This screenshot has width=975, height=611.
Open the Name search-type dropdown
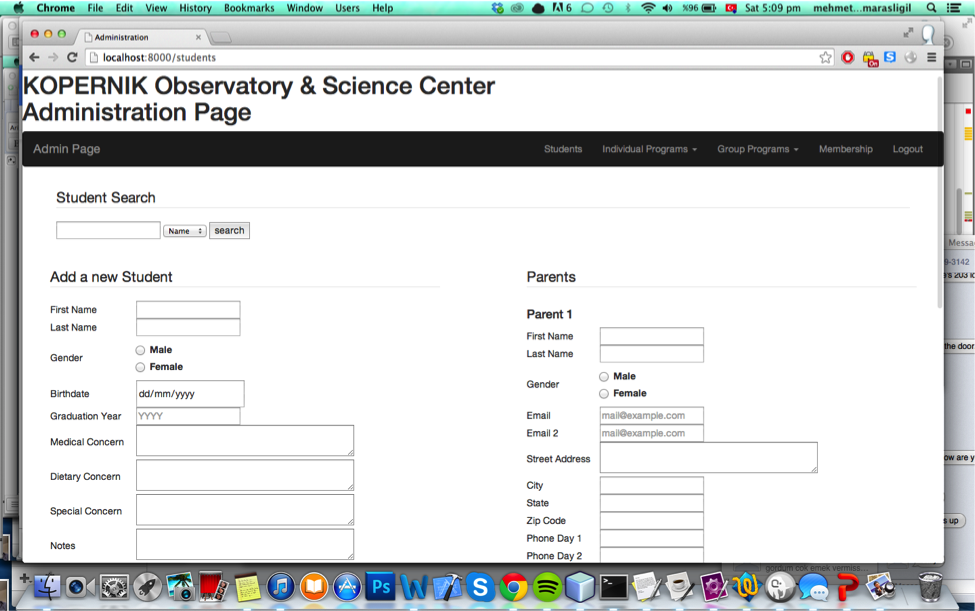pos(185,231)
